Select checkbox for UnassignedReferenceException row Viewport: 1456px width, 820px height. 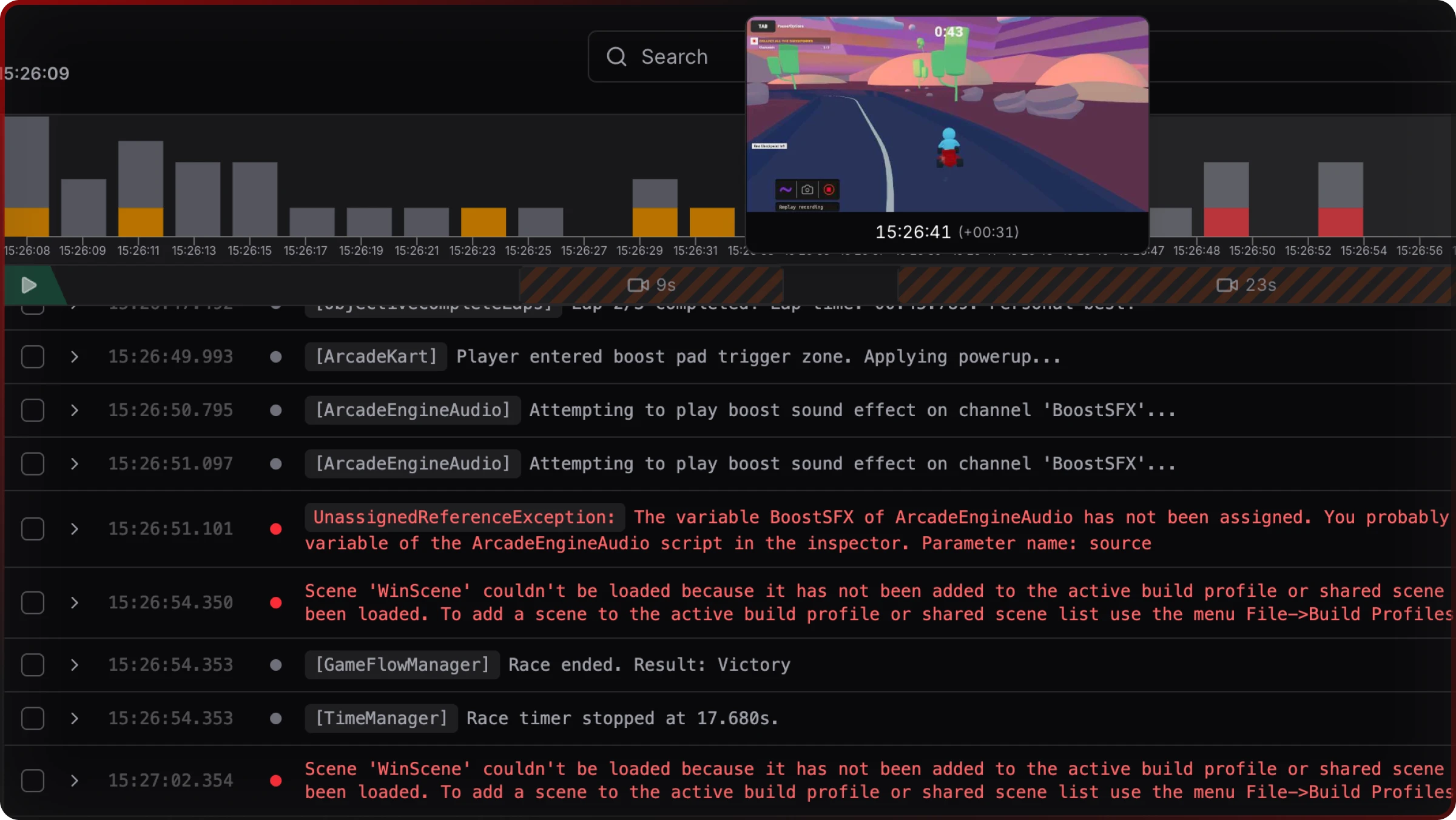(33, 529)
